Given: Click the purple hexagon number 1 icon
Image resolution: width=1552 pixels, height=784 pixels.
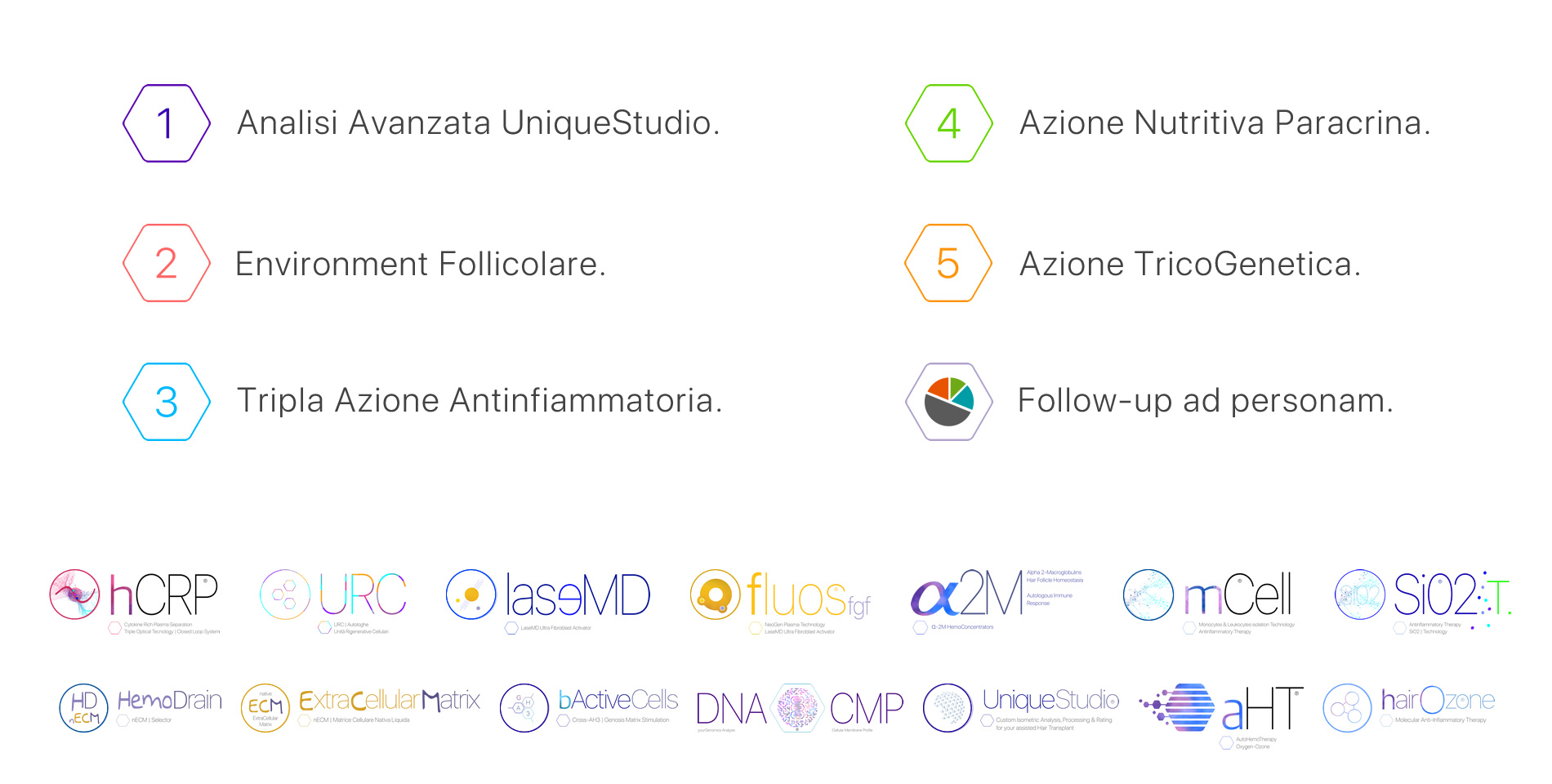Looking at the screenshot, I should point(167,123).
